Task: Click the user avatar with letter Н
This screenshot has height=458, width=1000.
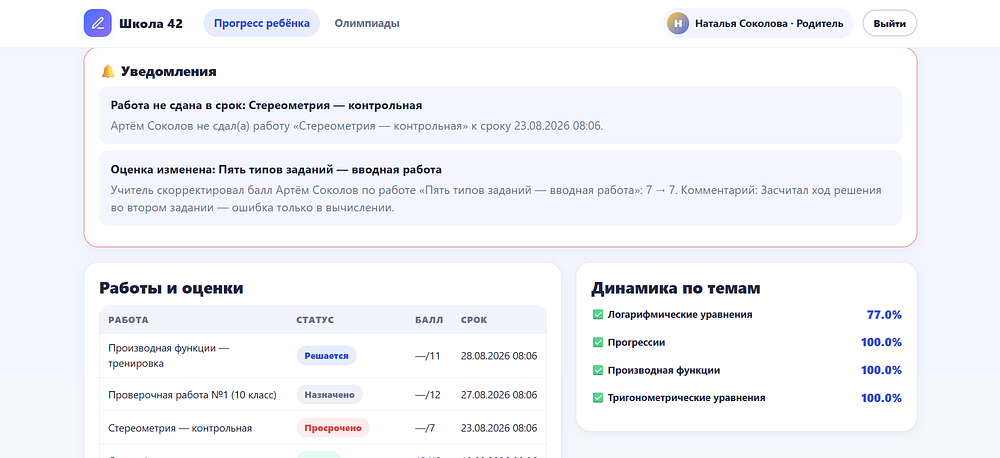Action: pyautogui.click(x=678, y=24)
